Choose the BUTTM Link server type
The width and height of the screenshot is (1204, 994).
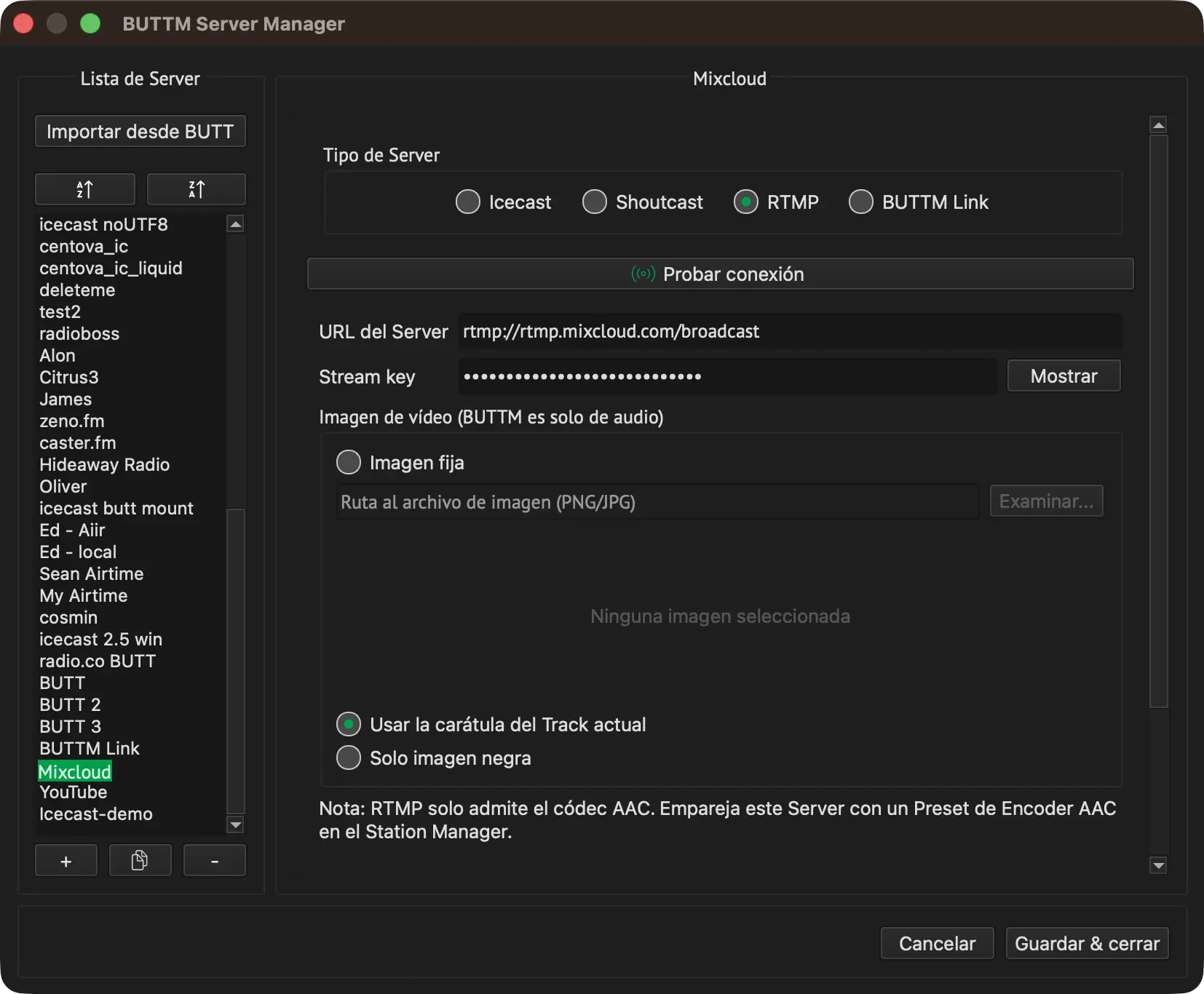click(x=919, y=202)
